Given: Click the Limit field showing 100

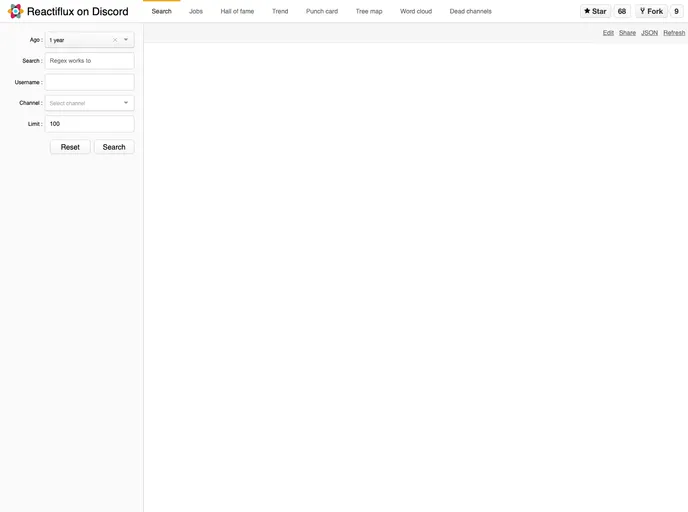Looking at the screenshot, I should point(90,124).
